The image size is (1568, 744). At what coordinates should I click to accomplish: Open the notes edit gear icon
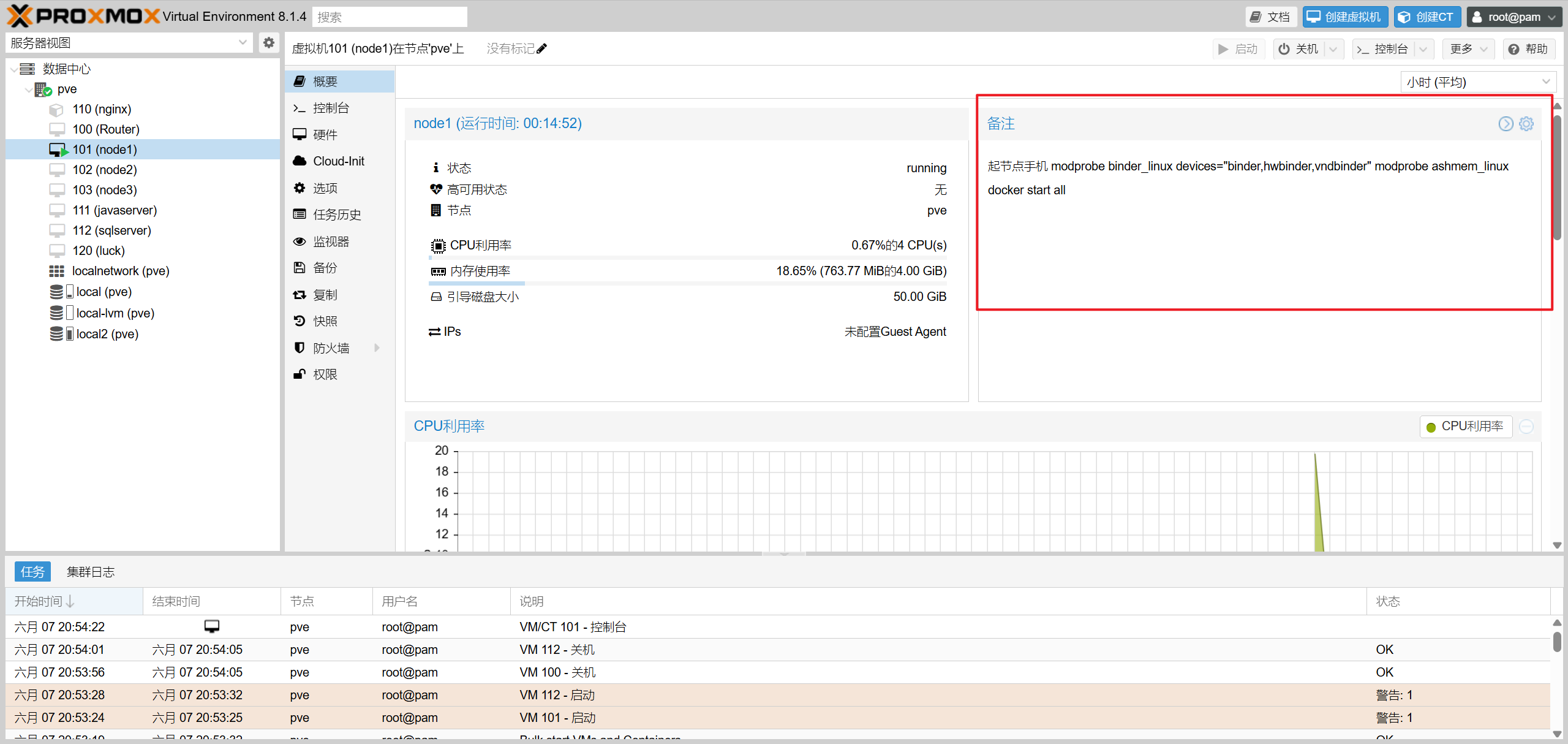point(1526,124)
